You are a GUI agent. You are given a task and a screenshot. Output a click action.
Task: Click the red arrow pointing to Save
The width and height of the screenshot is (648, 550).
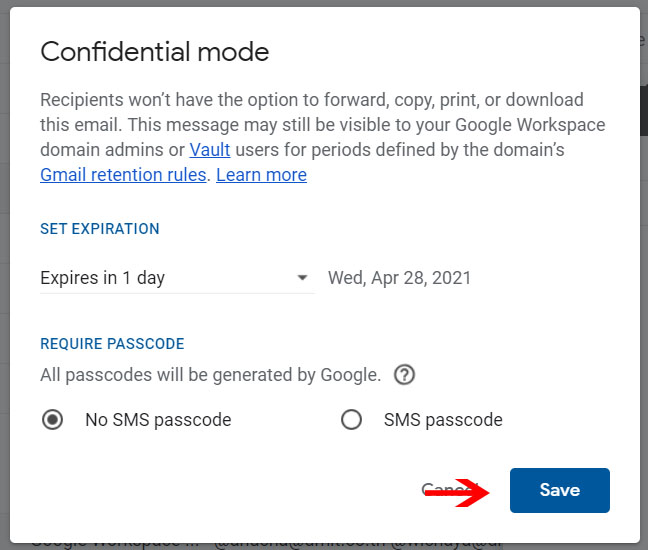[x=457, y=492]
